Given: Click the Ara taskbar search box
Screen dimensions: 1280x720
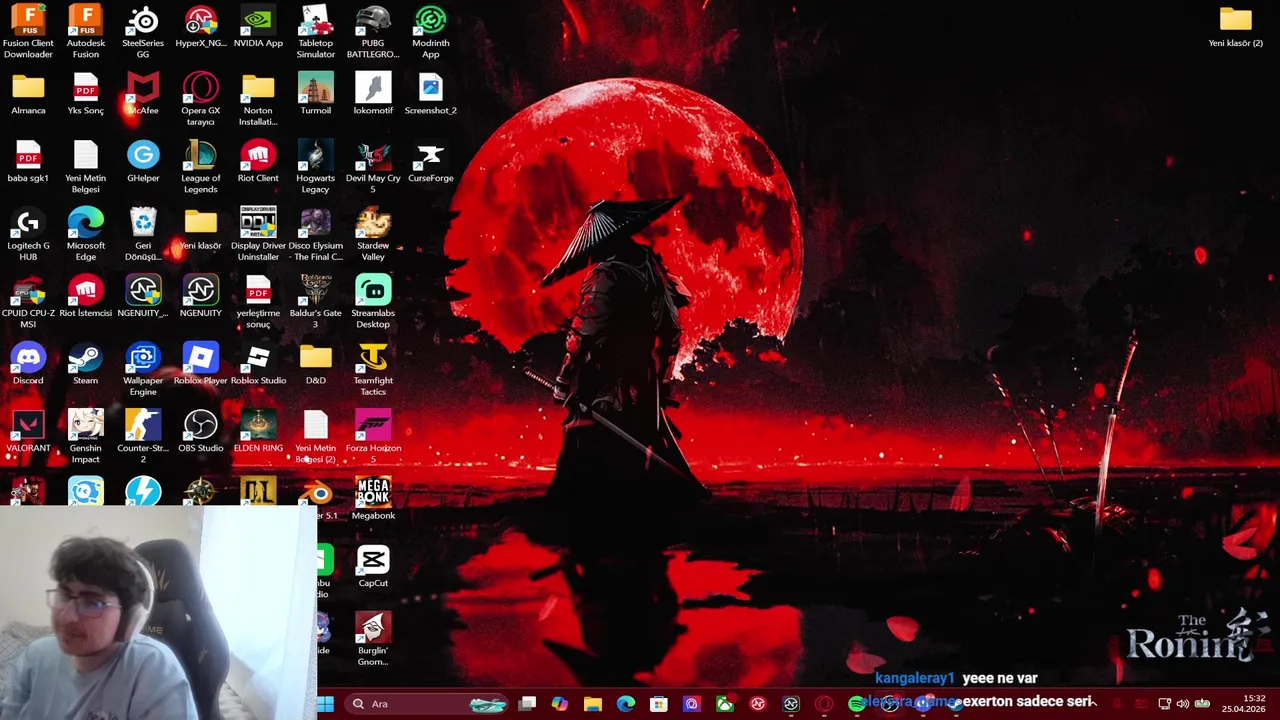Looking at the screenshot, I should point(427,704).
